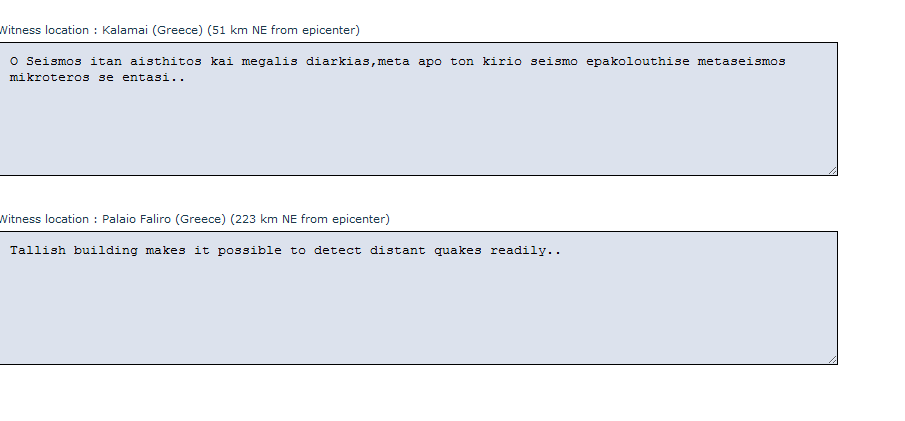Viewport: 905px width, 421px height.
Task: Click inside the Kalamai witness comment box
Action: [x=418, y=130]
